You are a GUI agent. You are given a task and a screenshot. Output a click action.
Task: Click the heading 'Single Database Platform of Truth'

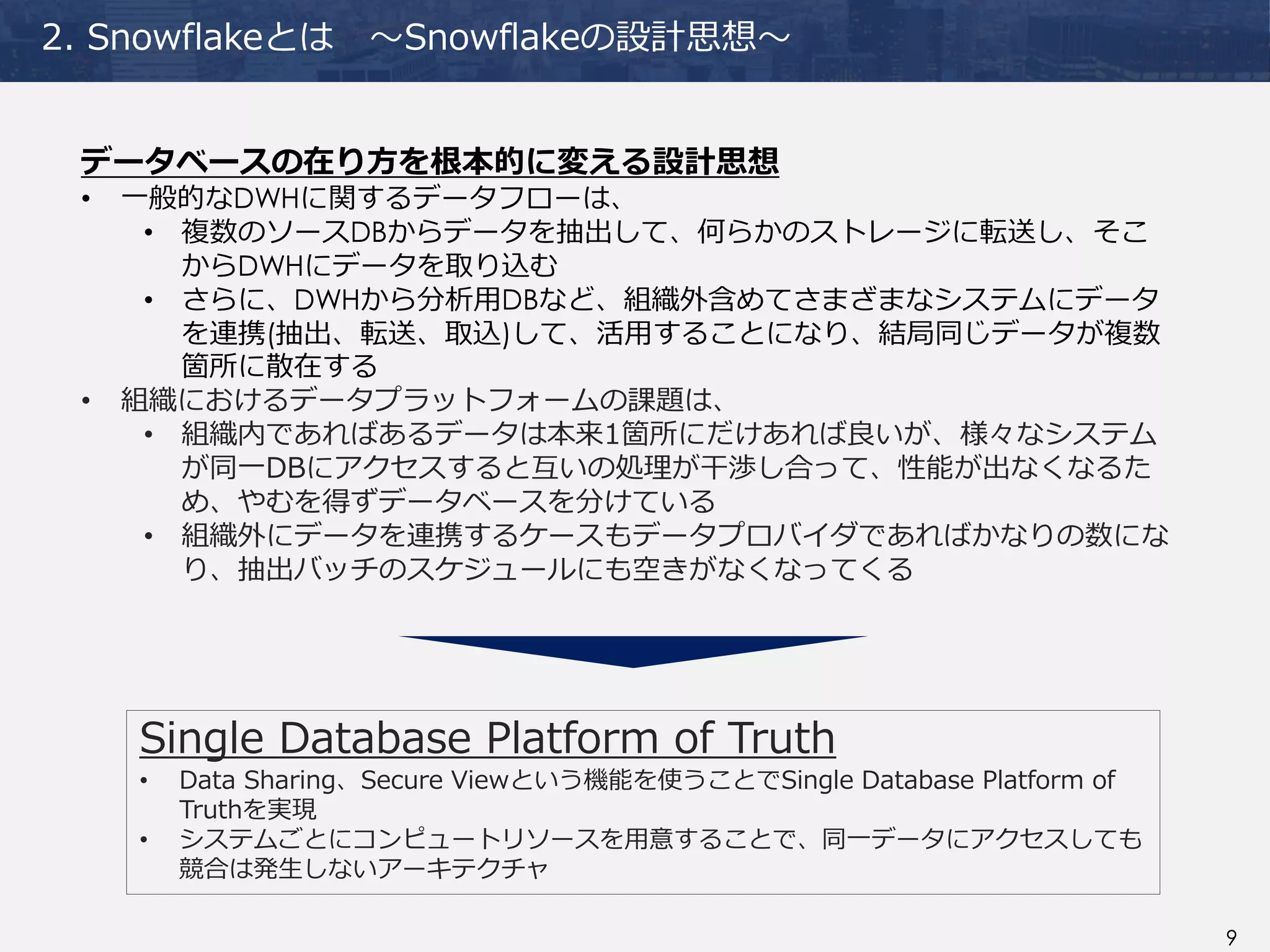click(487, 738)
